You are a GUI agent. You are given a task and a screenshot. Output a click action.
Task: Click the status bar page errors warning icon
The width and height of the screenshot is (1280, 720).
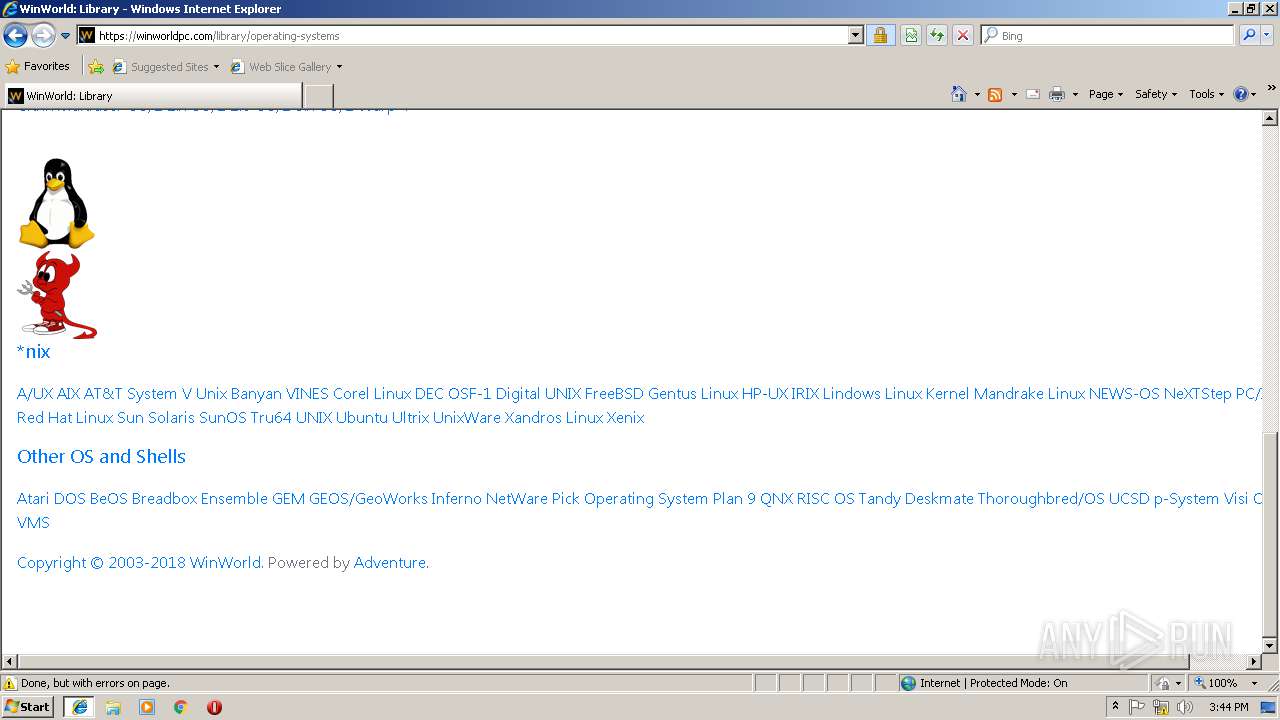click(10, 683)
